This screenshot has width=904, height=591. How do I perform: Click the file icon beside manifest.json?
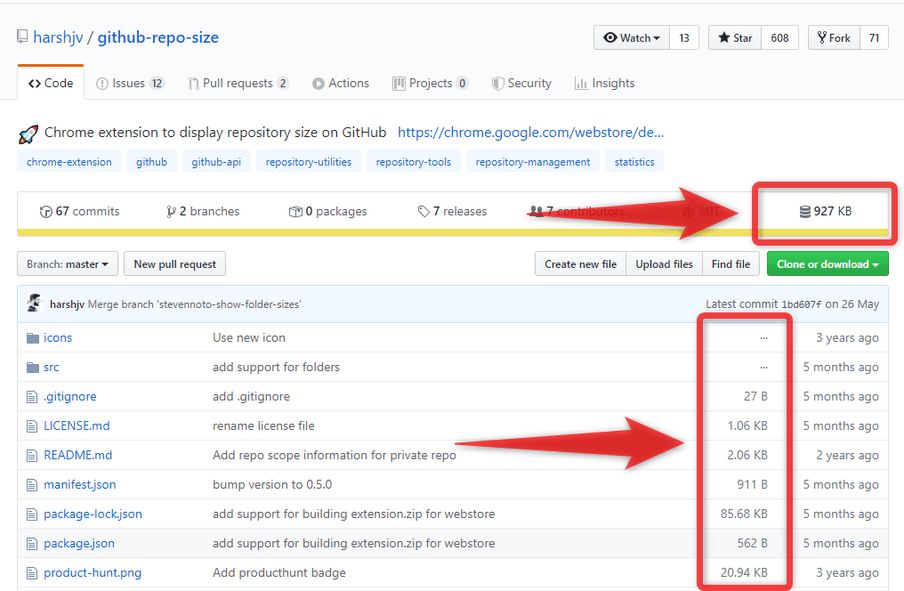32,485
